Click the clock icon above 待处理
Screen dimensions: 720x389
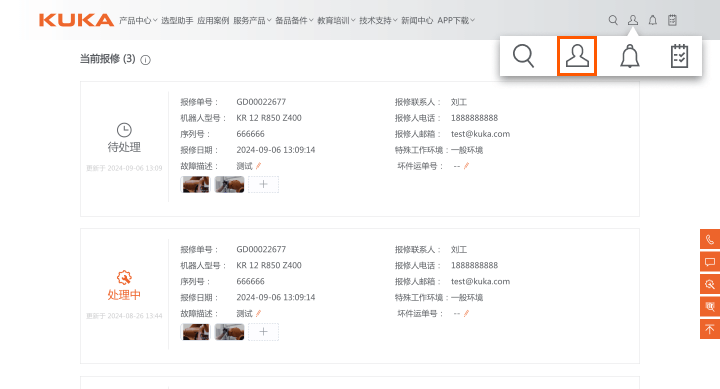[x=124, y=130]
